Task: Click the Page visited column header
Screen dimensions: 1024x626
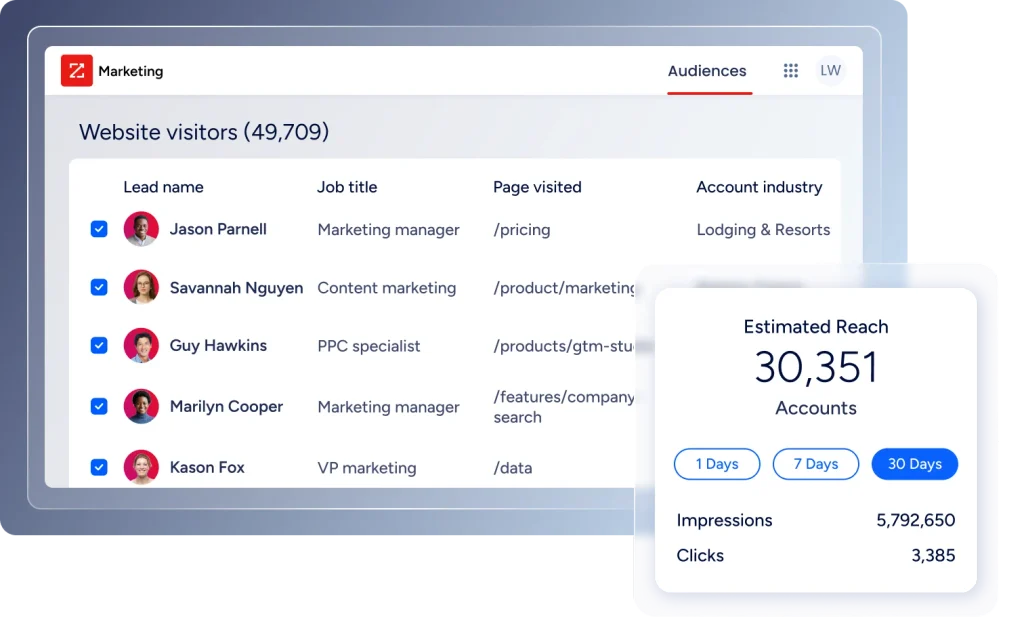Action: tap(537, 187)
